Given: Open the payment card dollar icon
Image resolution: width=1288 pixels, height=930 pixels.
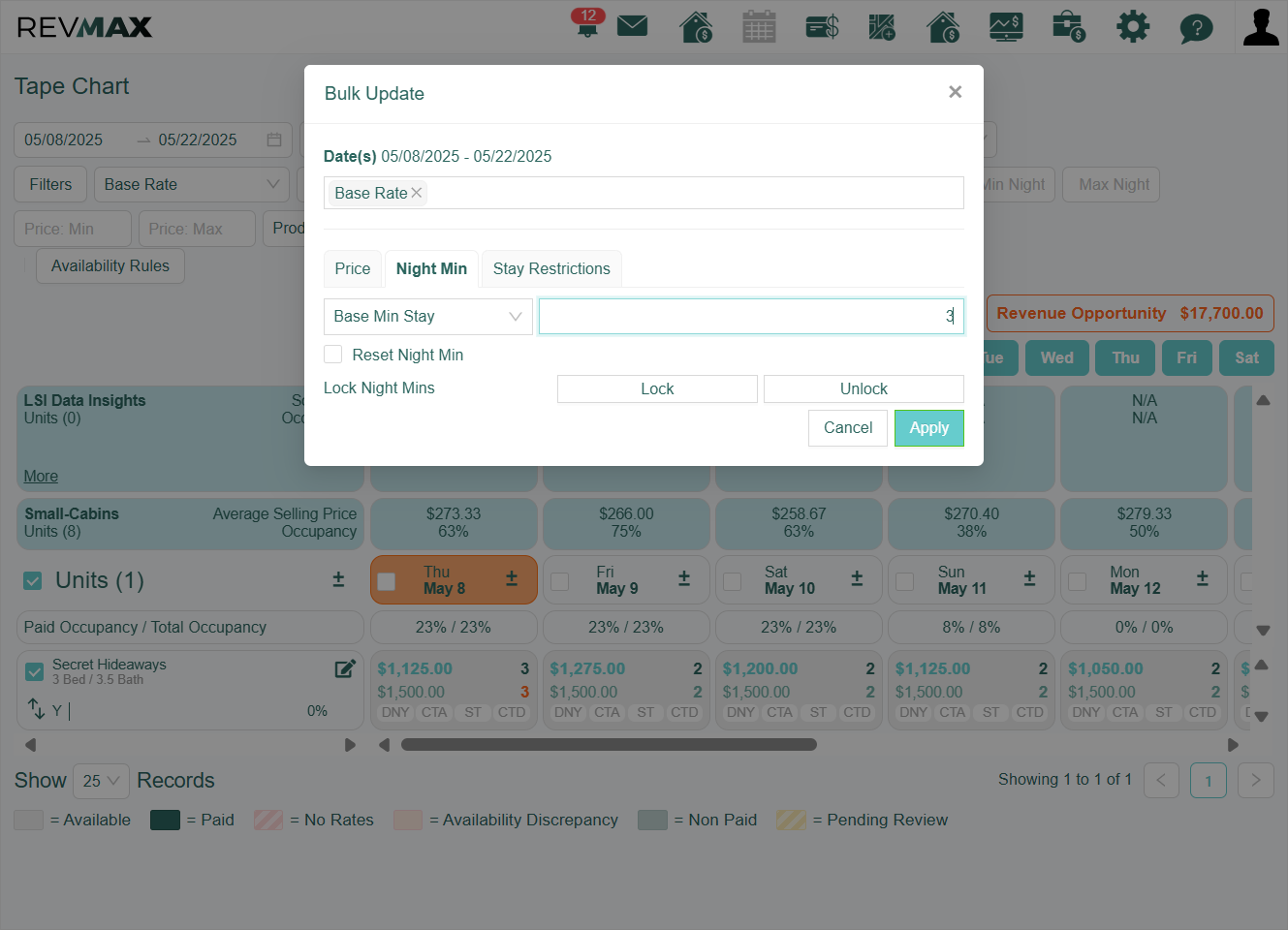Looking at the screenshot, I should pos(822,26).
